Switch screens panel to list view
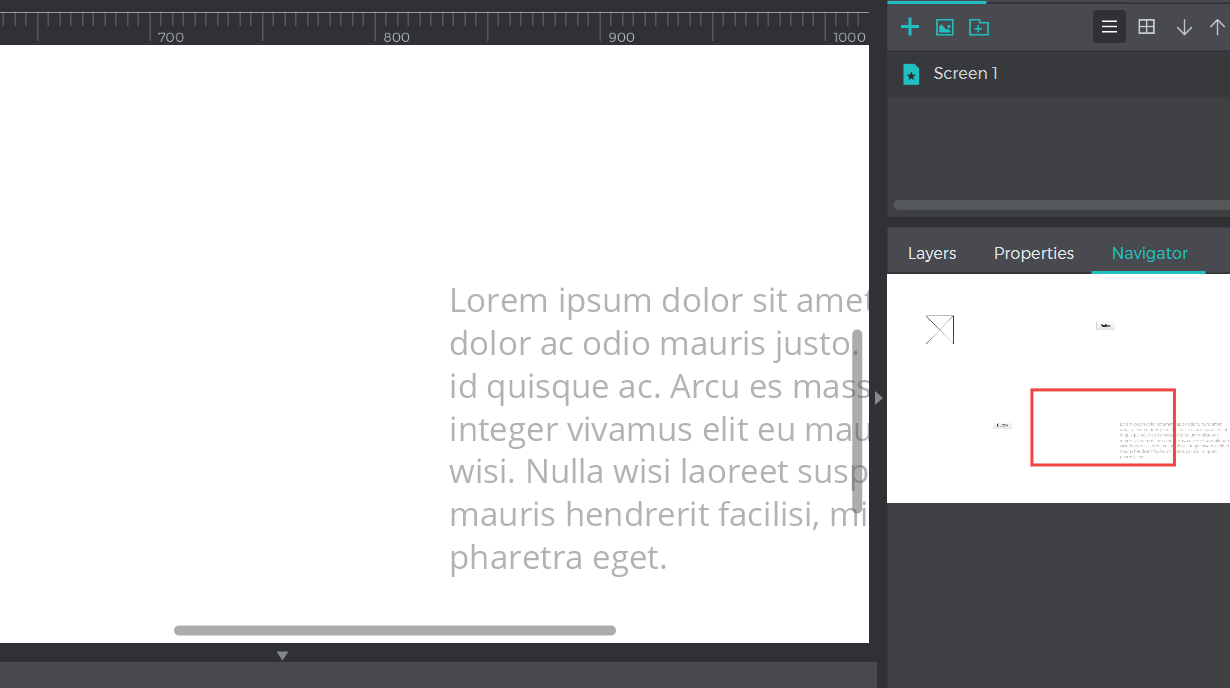 click(x=1109, y=27)
